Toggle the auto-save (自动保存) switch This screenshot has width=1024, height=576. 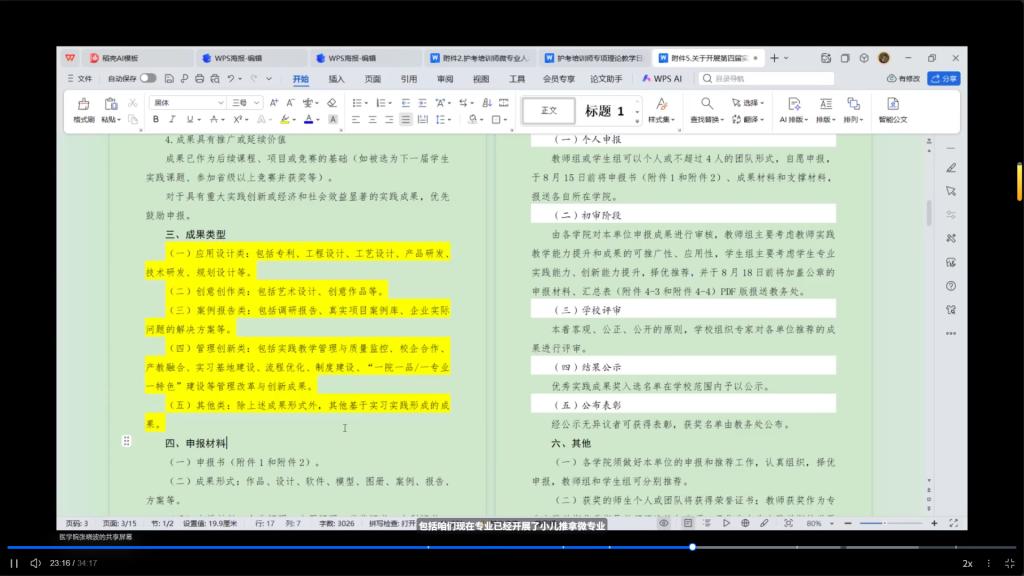(x=148, y=78)
